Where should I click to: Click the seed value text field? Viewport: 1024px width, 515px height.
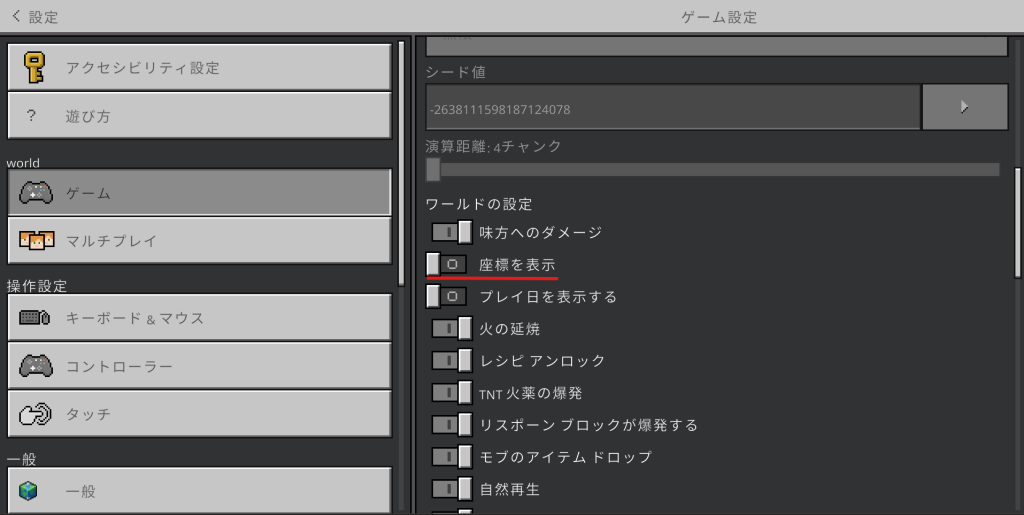click(672, 108)
